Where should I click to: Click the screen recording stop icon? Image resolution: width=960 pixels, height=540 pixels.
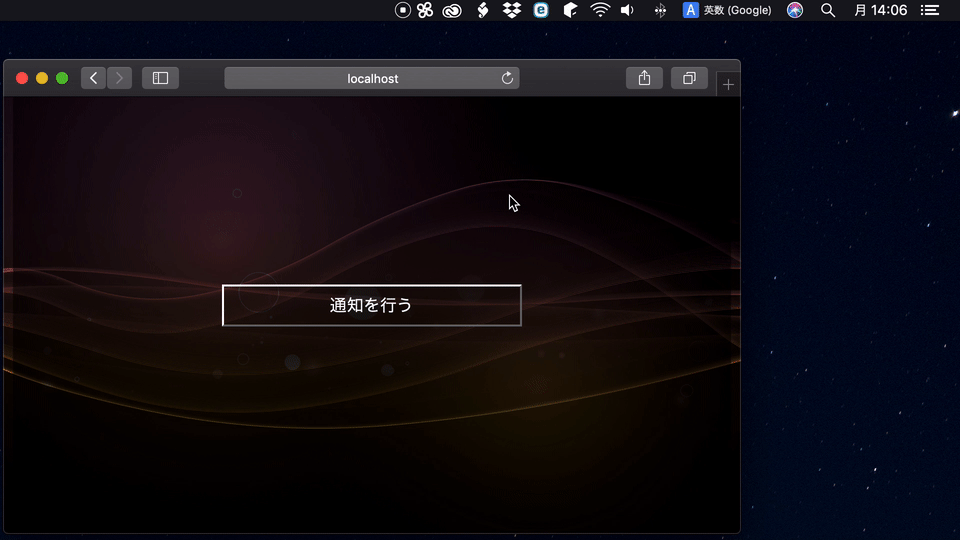[403, 10]
